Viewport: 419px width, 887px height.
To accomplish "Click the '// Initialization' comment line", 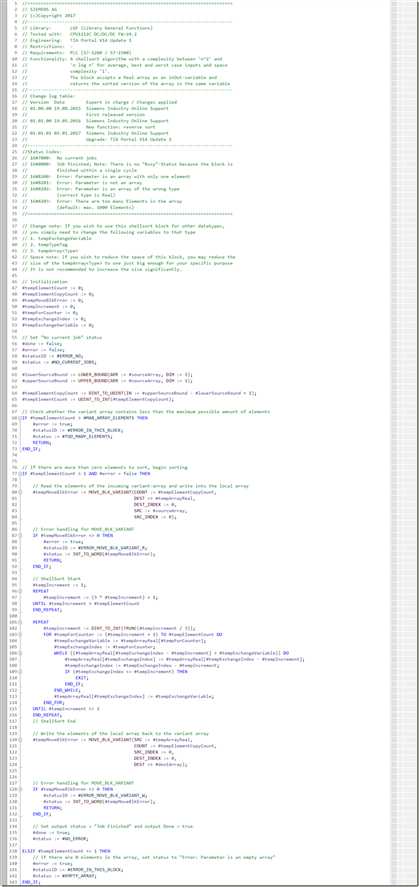I will coord(44,281).
